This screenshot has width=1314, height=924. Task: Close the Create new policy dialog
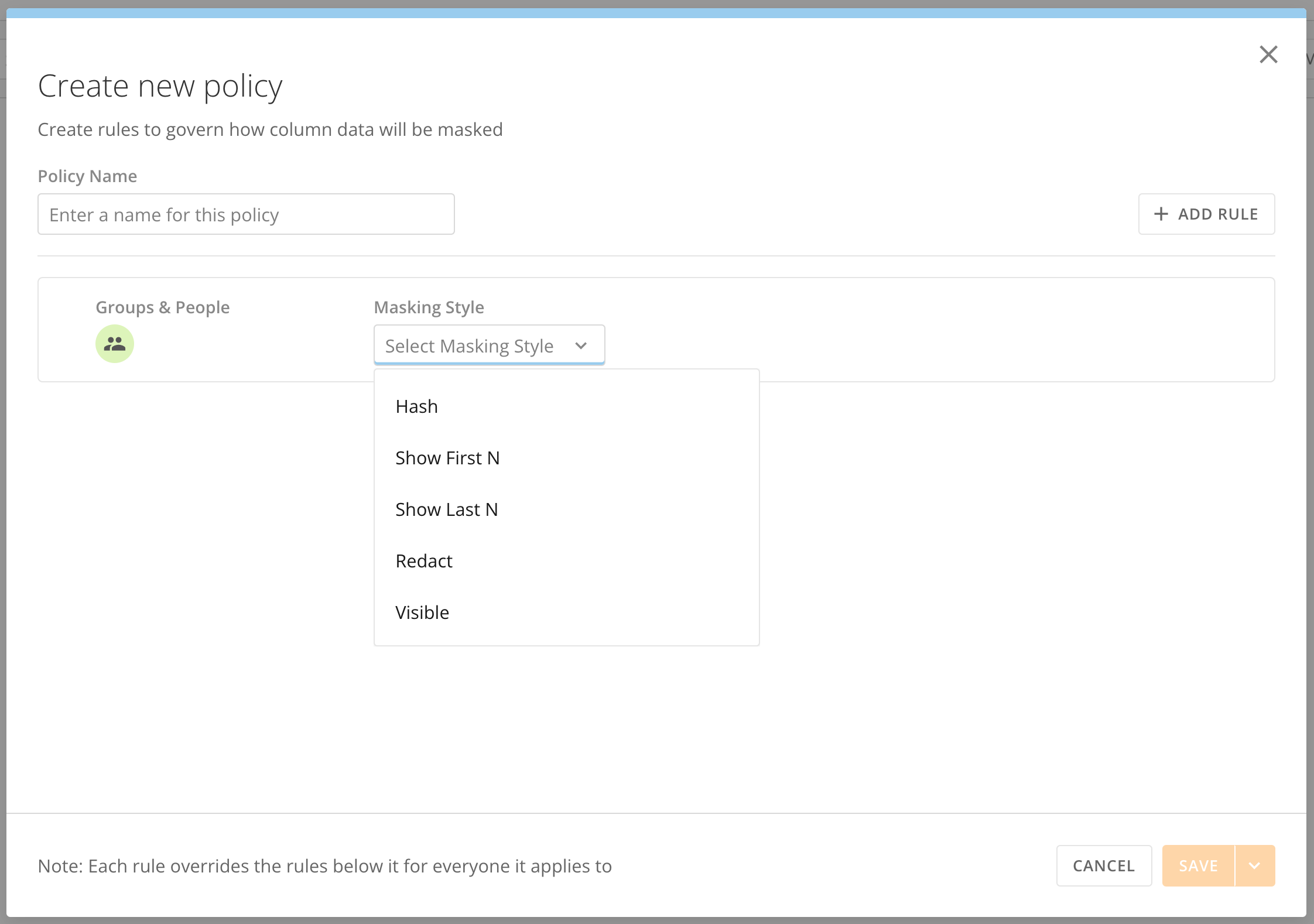(x=1268, y=54)
